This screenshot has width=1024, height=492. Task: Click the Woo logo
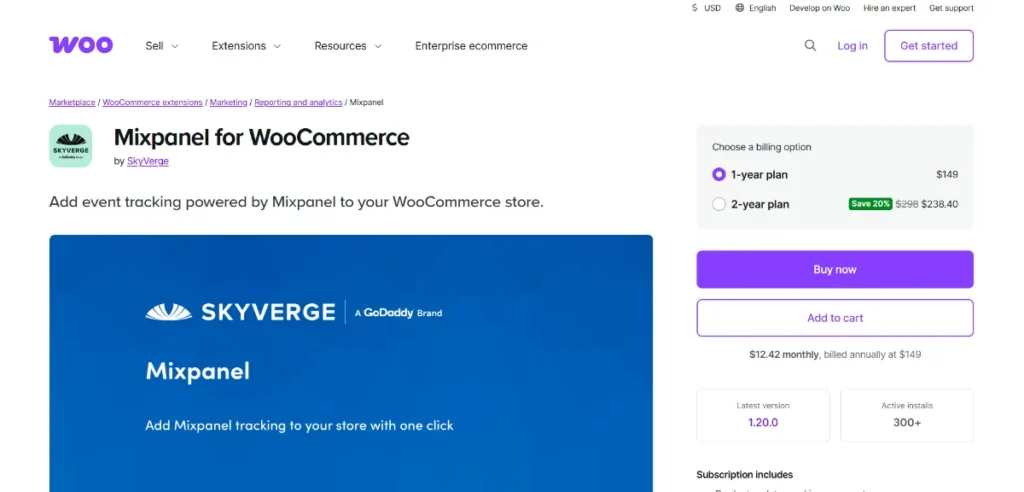(80, 45)
